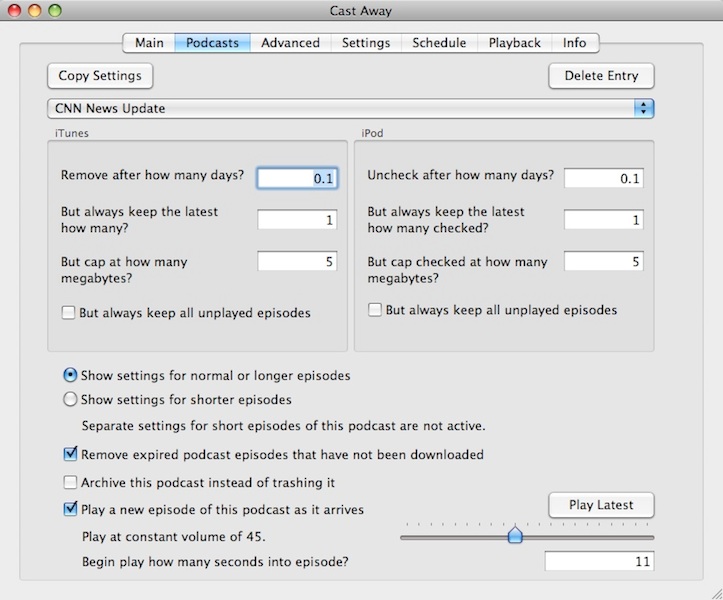723x600 pixels.
Task: Go to the Schedule tab
Action: (439, 43)
